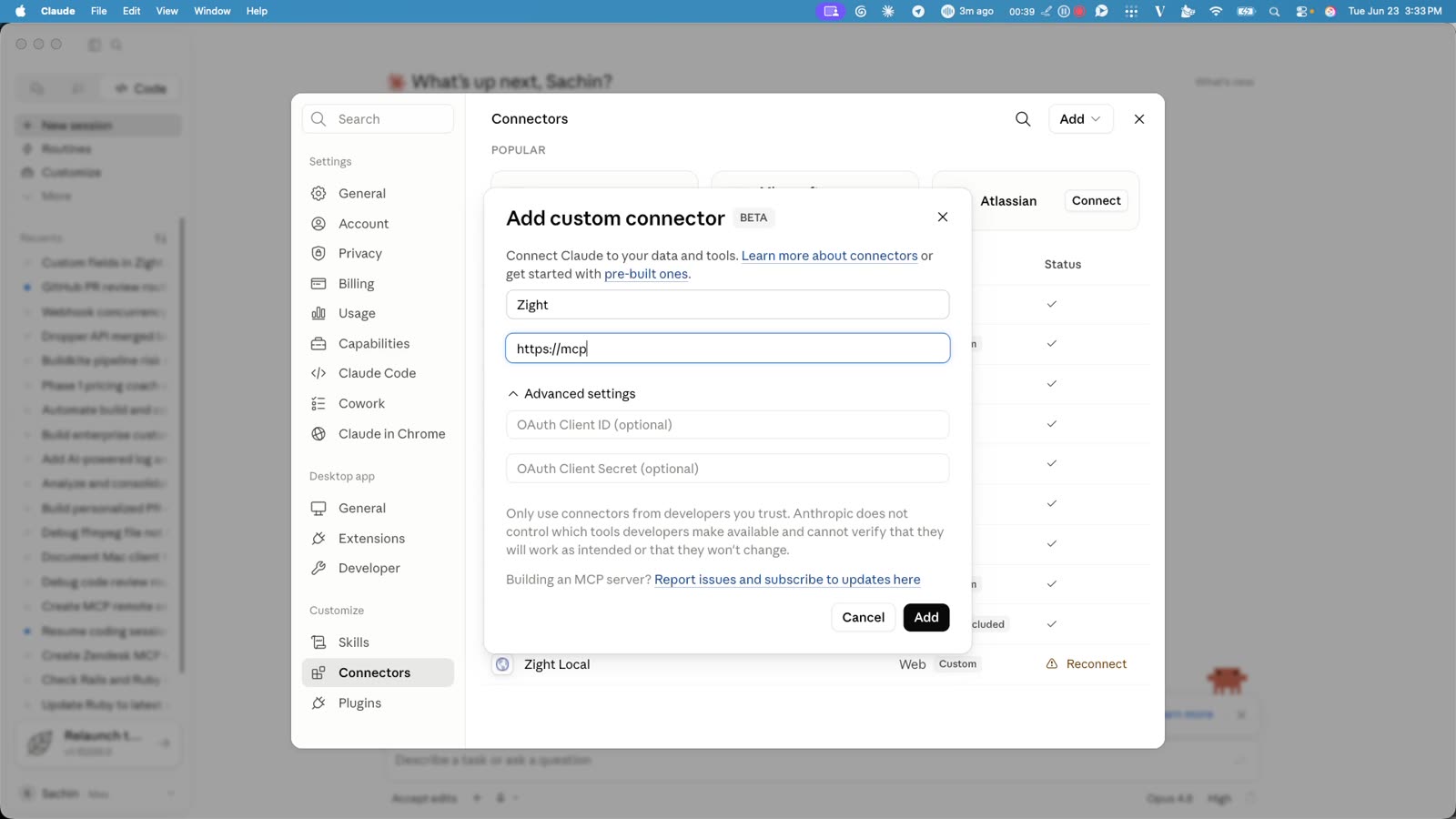Click the Custom tag on Zight Local
1456x819 pixels.
(957, 664)
